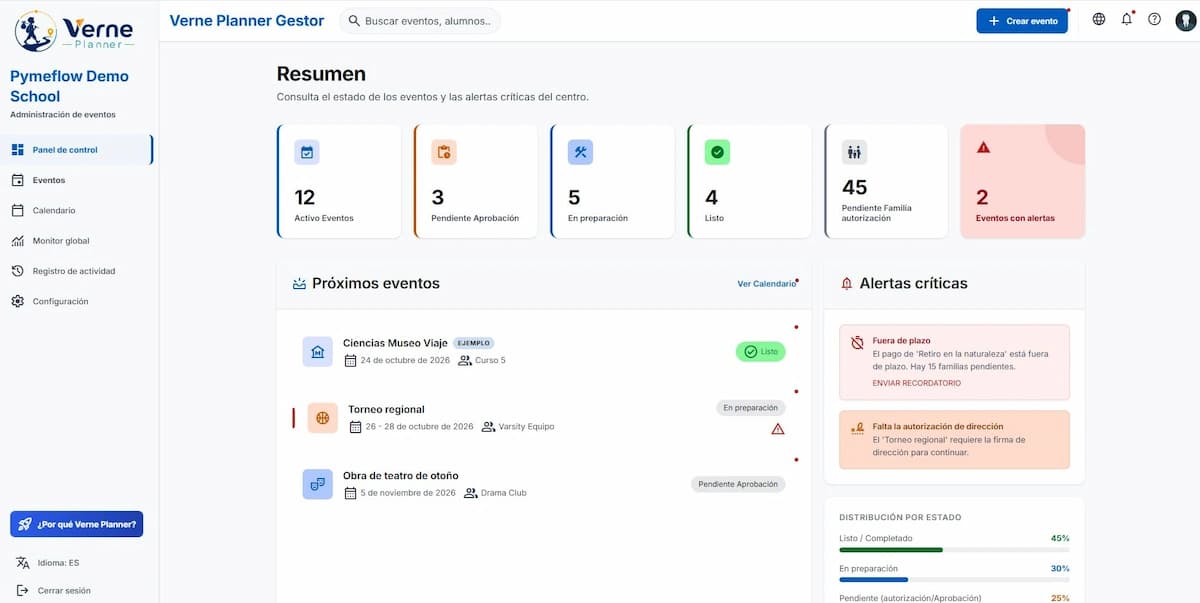Click ¿Por qué Verne Planner? button
Viewport: 1200px width, 603px height.
77,524
